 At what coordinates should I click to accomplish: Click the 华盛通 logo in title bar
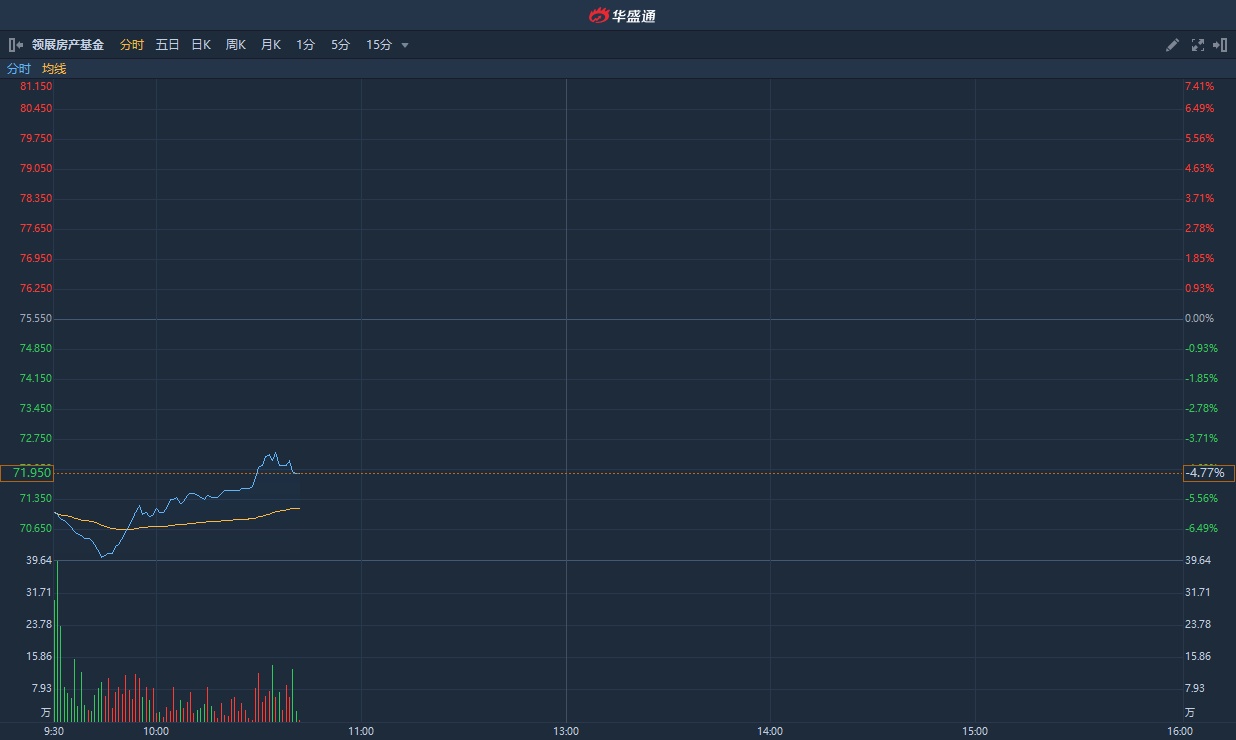[622, 15]
